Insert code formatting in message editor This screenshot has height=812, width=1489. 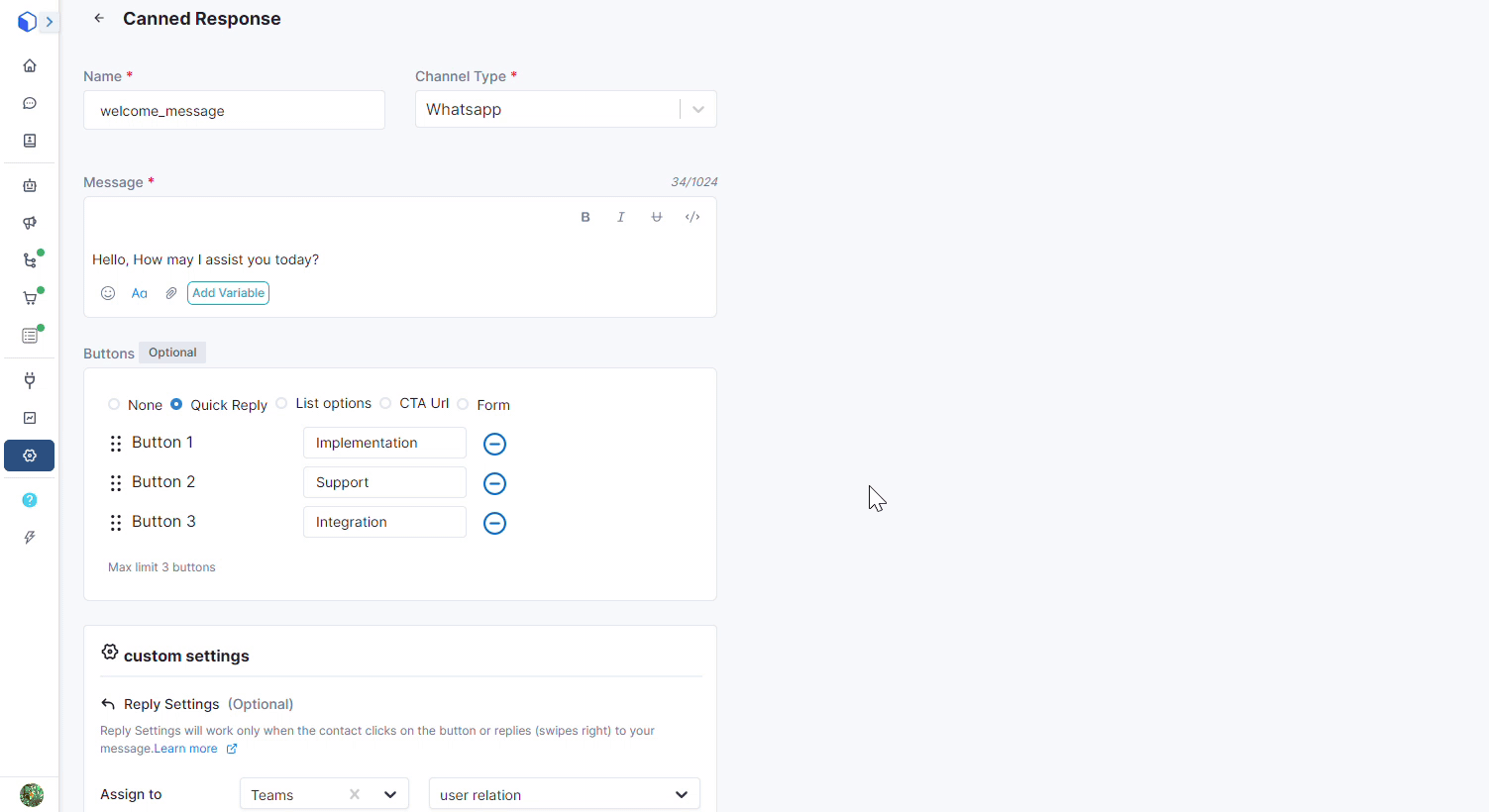692,217
